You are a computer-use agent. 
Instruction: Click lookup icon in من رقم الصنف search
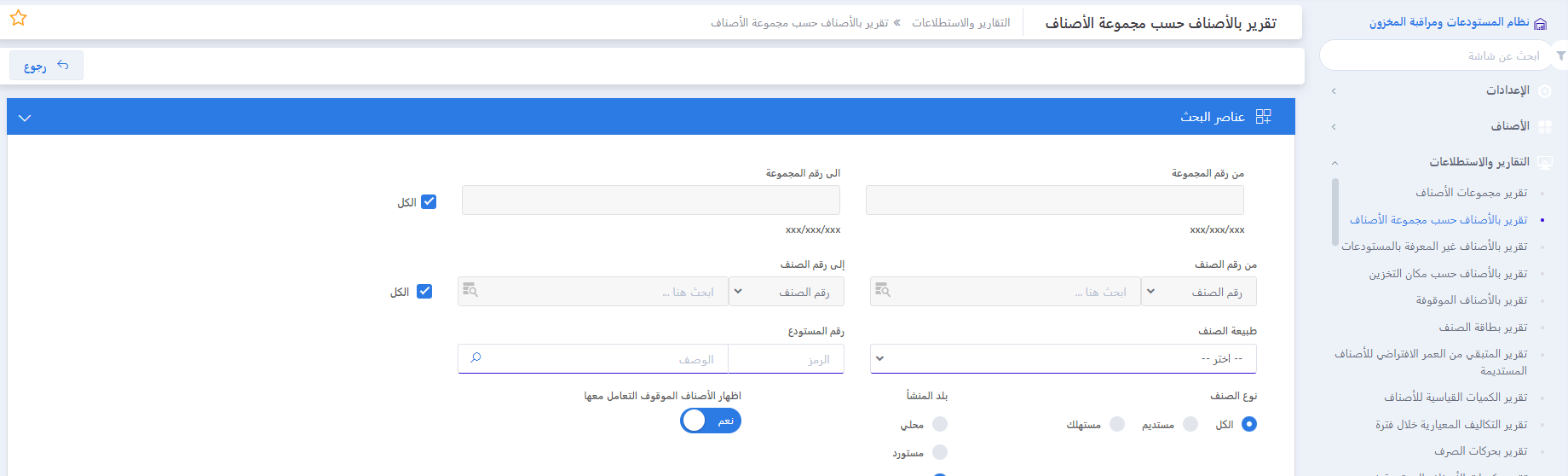coord(883,291)
